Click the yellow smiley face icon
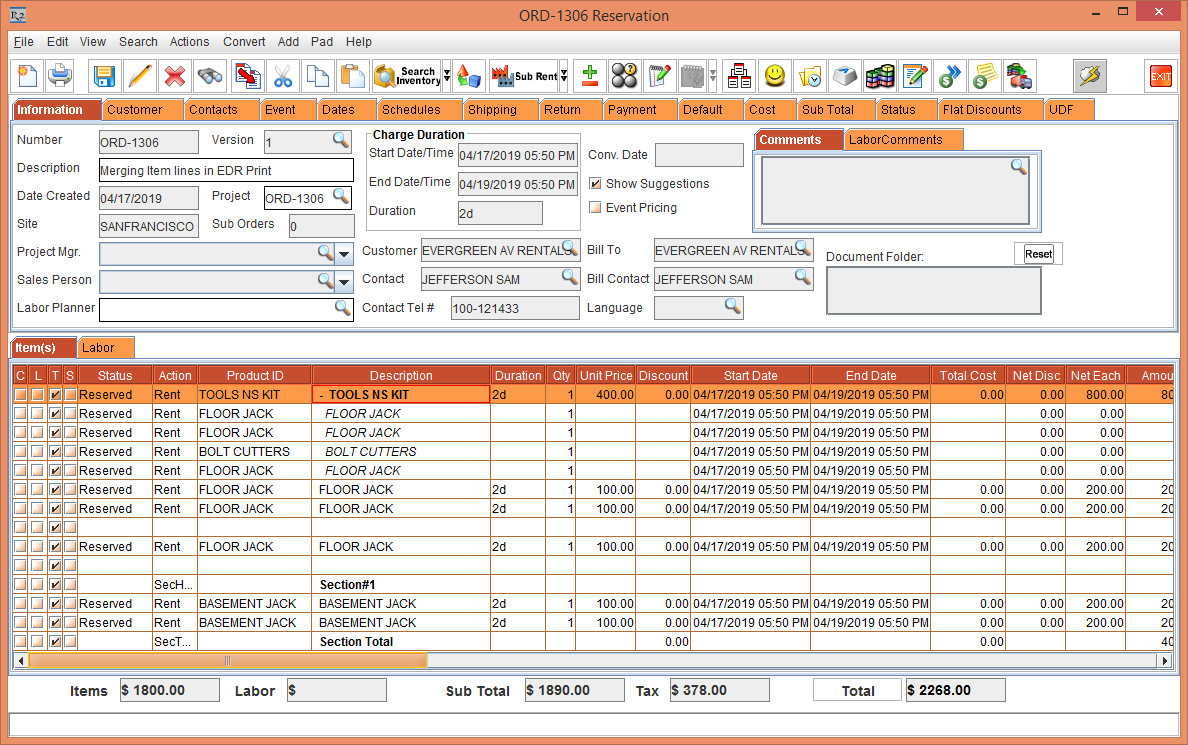1188x745 pixels. coord(774,76)
